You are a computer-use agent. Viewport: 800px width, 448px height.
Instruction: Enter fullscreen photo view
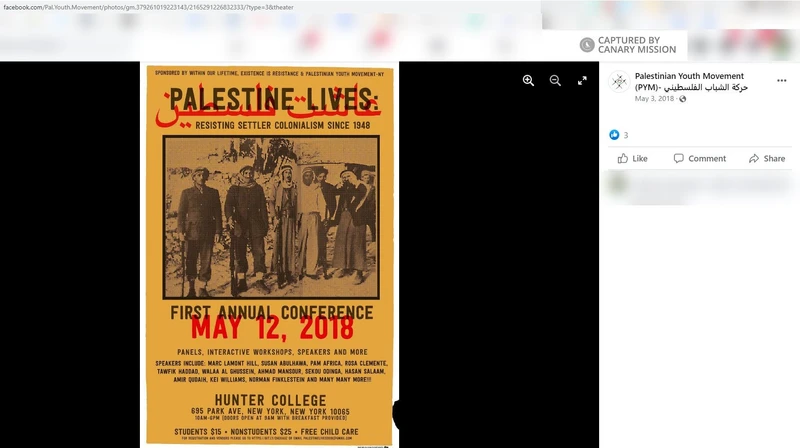tap(582, 80)
